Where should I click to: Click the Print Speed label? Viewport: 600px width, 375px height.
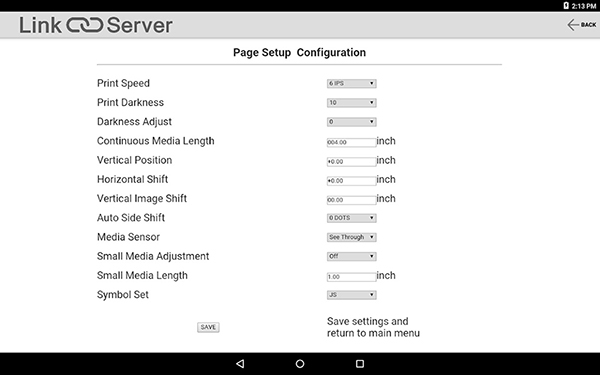(x=123, y=83)
